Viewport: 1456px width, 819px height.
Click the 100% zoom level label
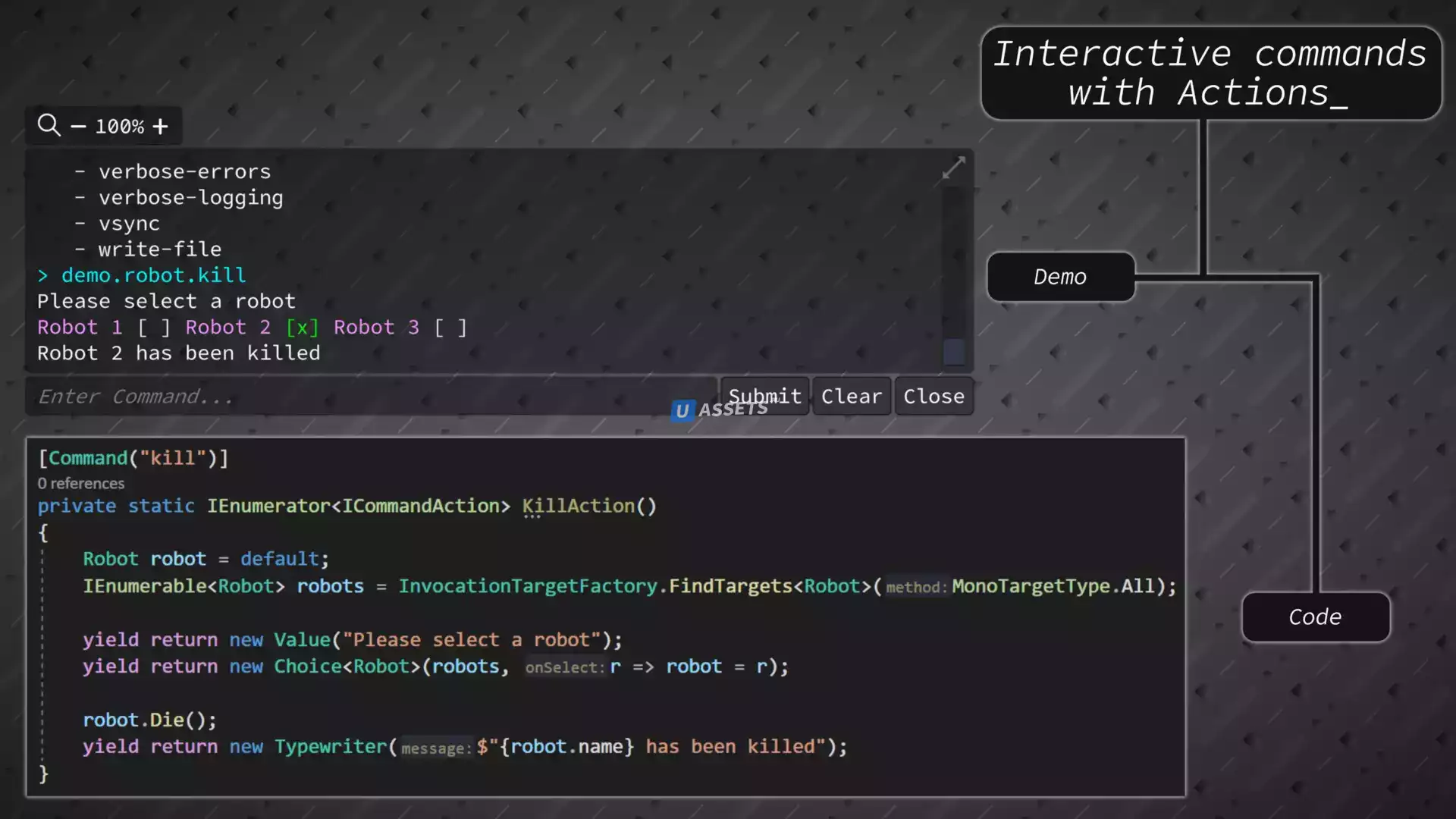click(119, 127)
